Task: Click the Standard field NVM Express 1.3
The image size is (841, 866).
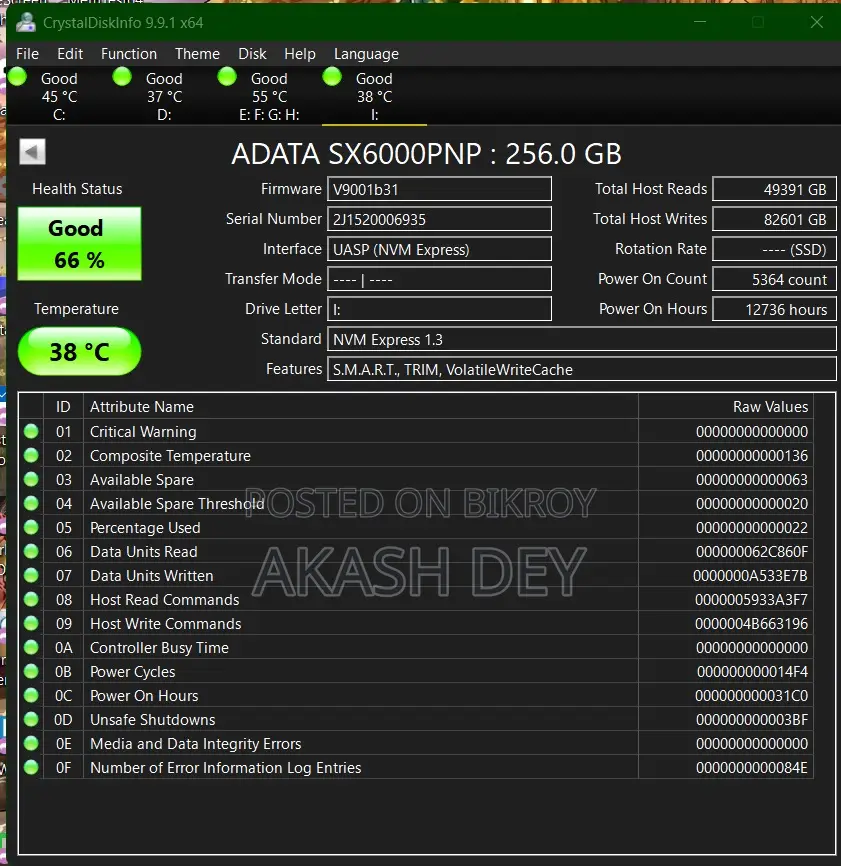Action: tap(581, 339)
